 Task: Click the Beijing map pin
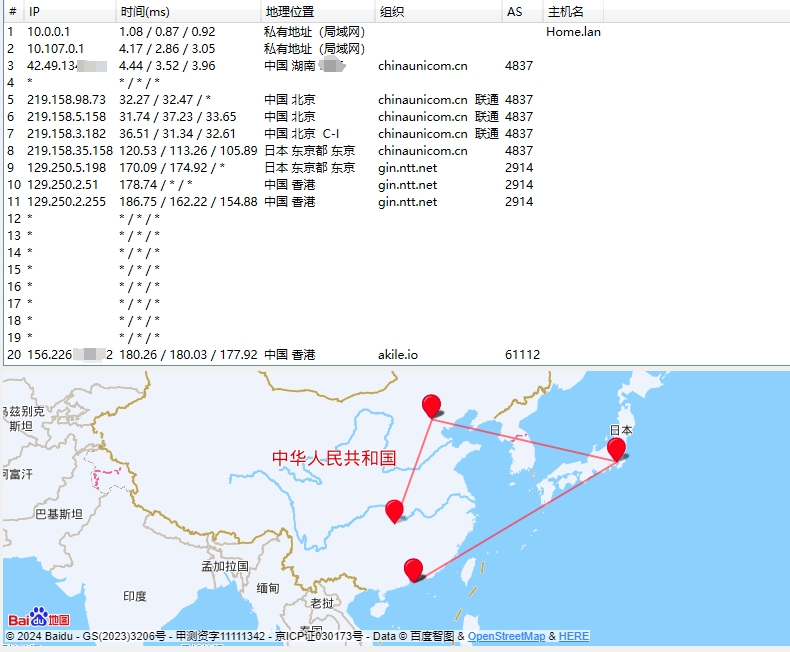[431, 406]
